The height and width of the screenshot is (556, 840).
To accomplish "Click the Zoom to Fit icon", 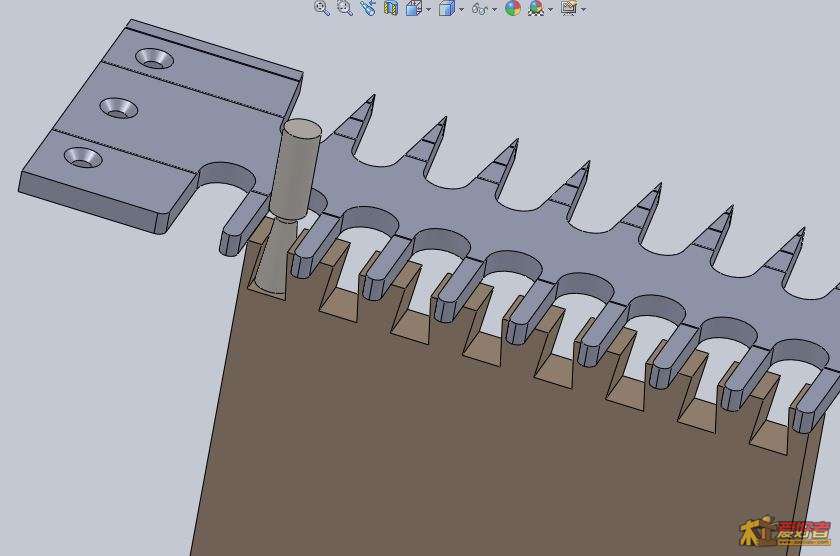I will click(x=322, y=8).
